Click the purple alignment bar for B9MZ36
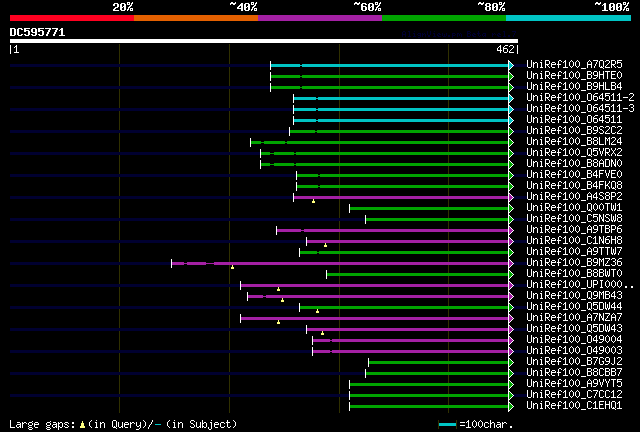This screenshot has width=640, height=432. click(340, 264)
